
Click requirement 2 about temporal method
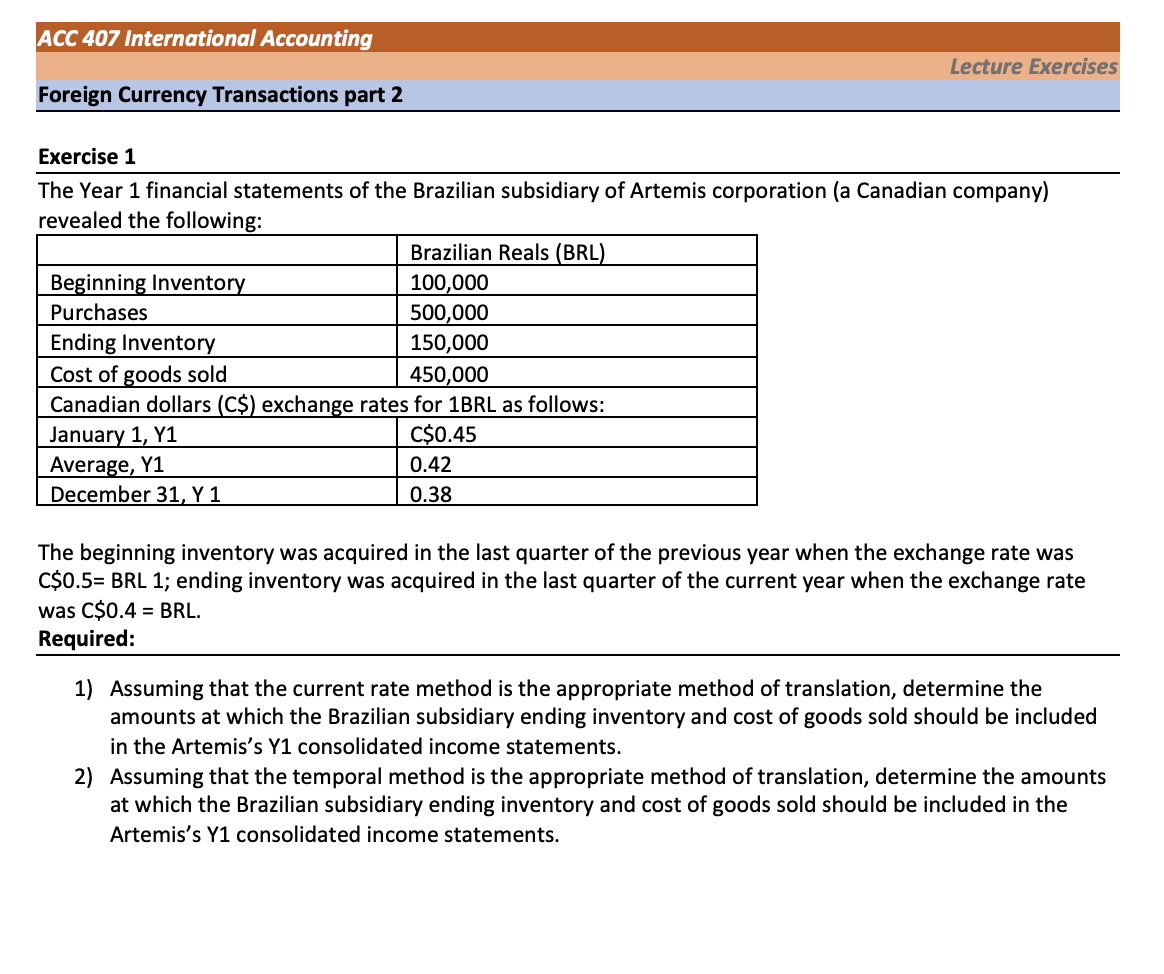590,805
